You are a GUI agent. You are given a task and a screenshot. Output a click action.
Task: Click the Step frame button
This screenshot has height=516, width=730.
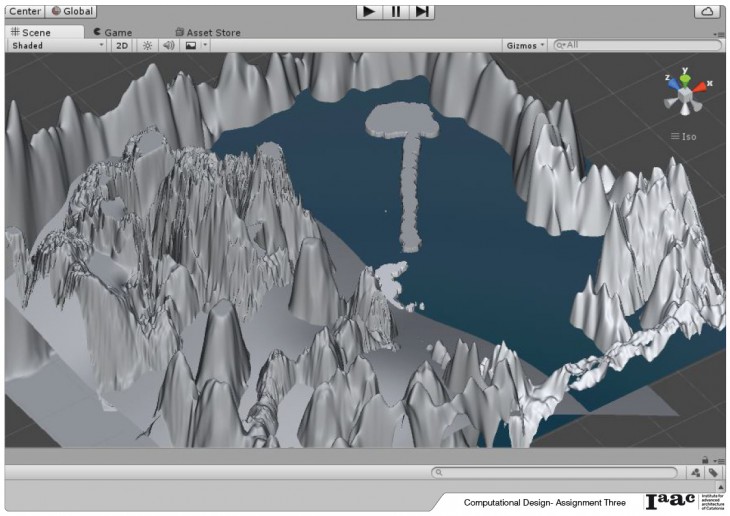(422, 11)
